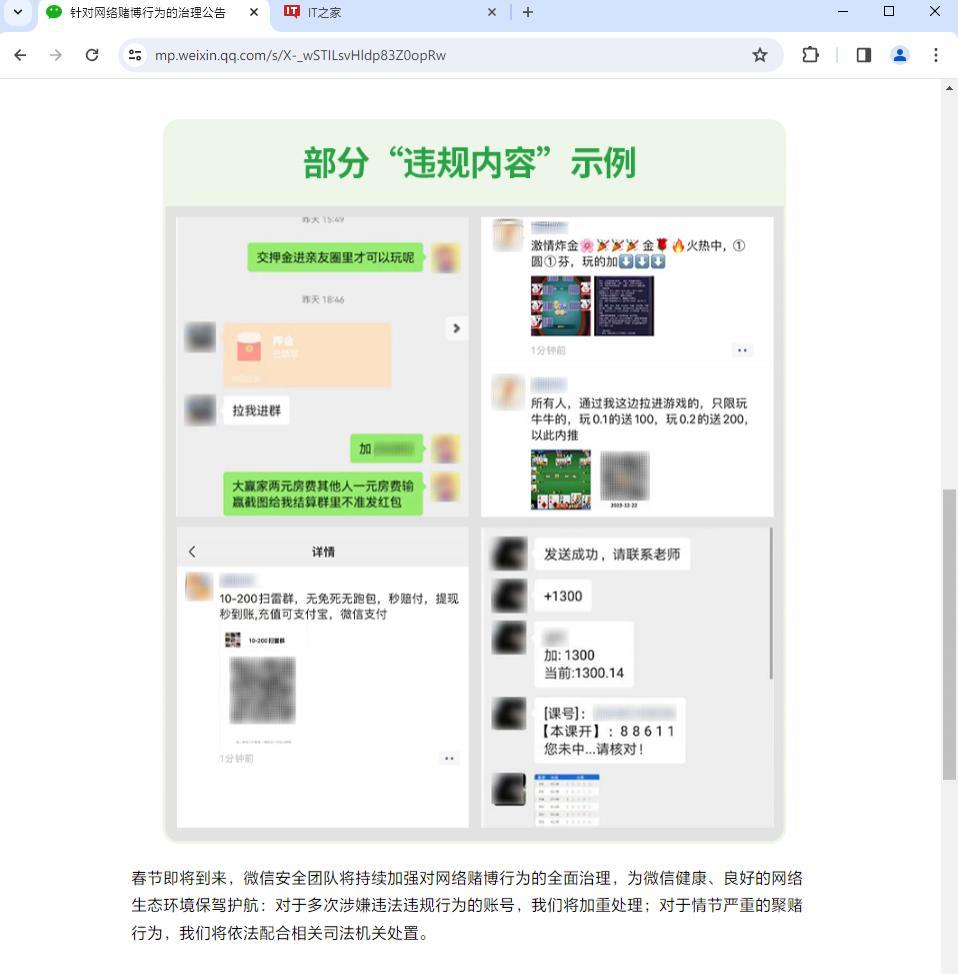Open the side panel icon

pyautogui.click(x=862, y=55)
